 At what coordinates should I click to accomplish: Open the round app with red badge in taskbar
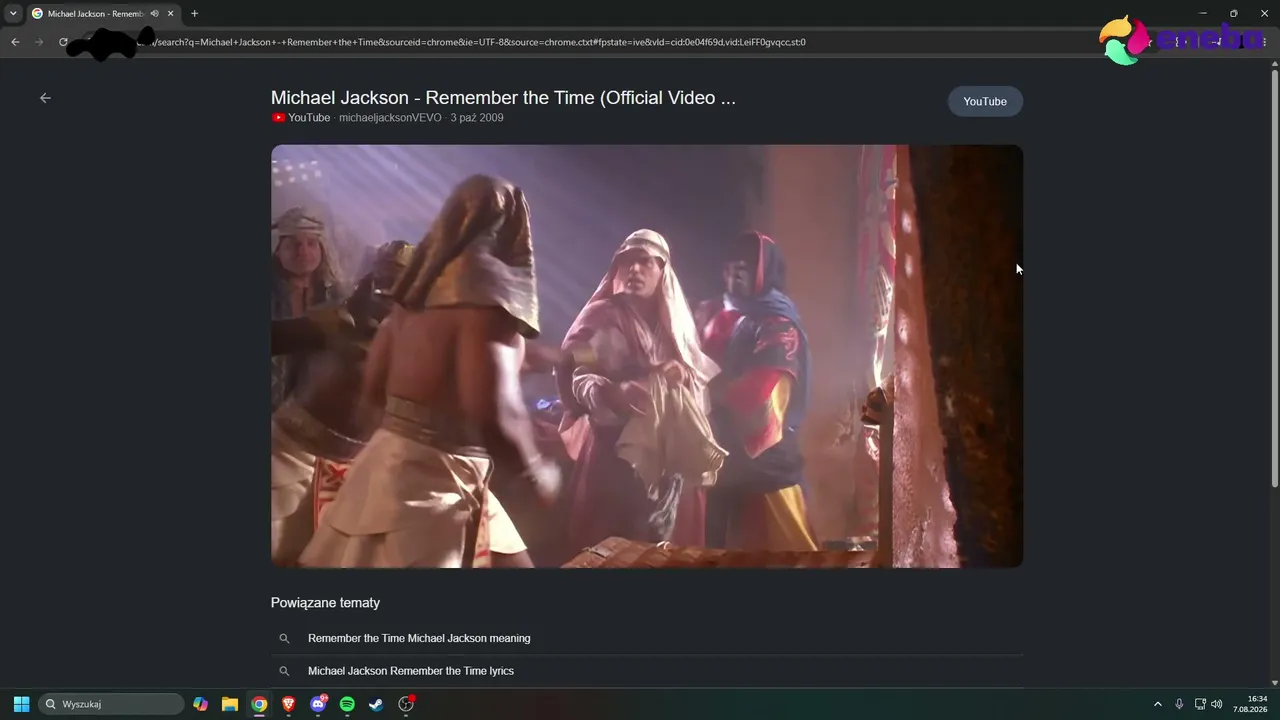(406, 704)
